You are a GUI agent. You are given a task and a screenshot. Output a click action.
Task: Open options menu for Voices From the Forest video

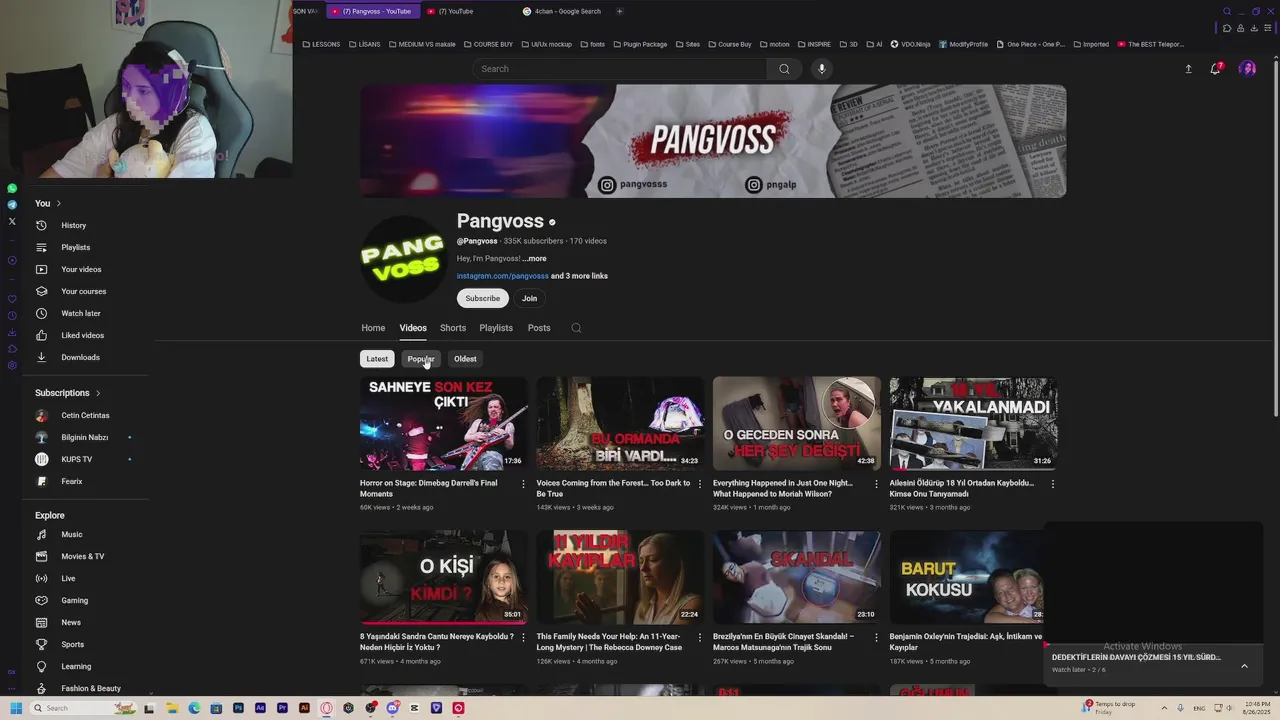click(x=699, y=484)
